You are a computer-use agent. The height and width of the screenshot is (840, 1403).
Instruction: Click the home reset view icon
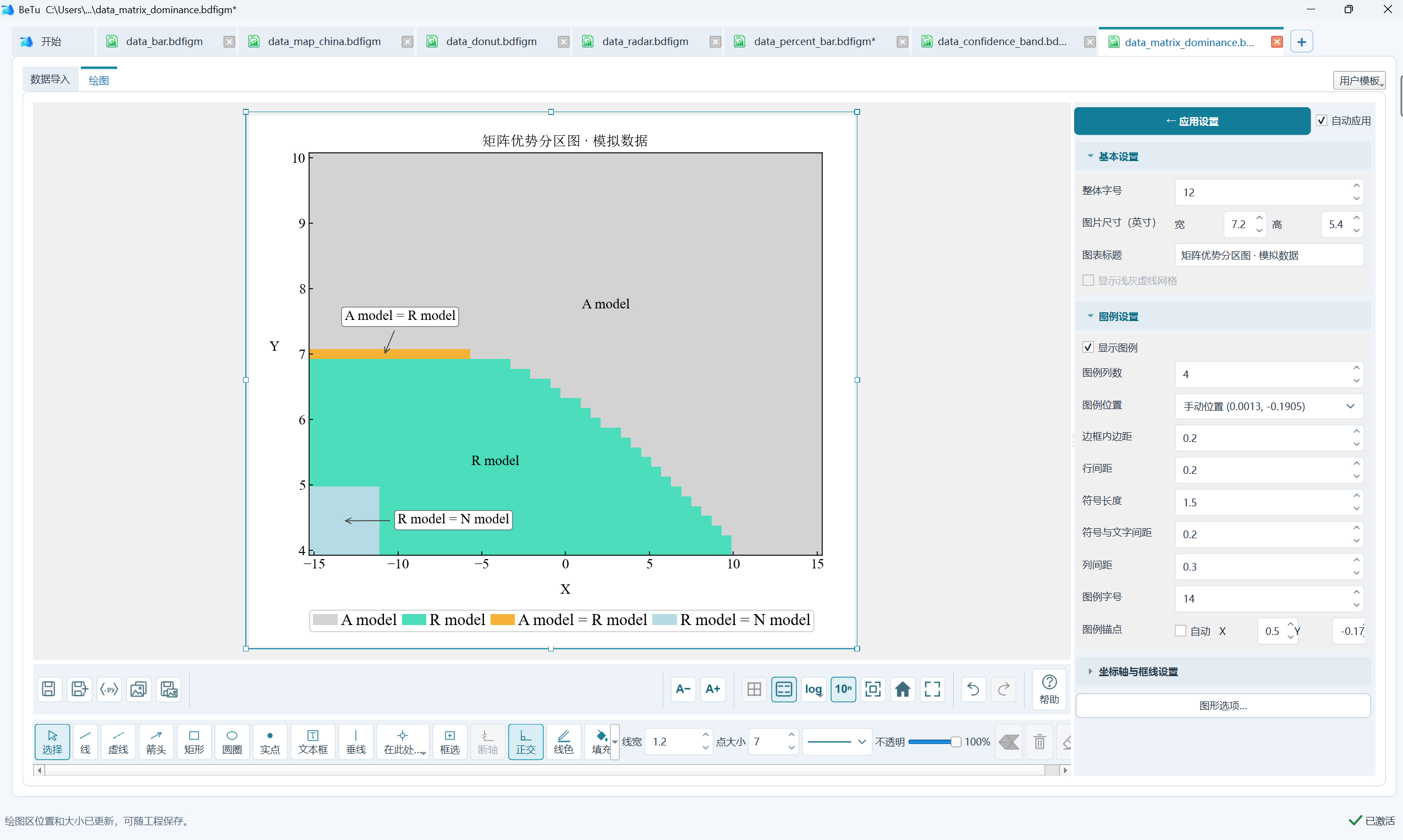[903, 689]
